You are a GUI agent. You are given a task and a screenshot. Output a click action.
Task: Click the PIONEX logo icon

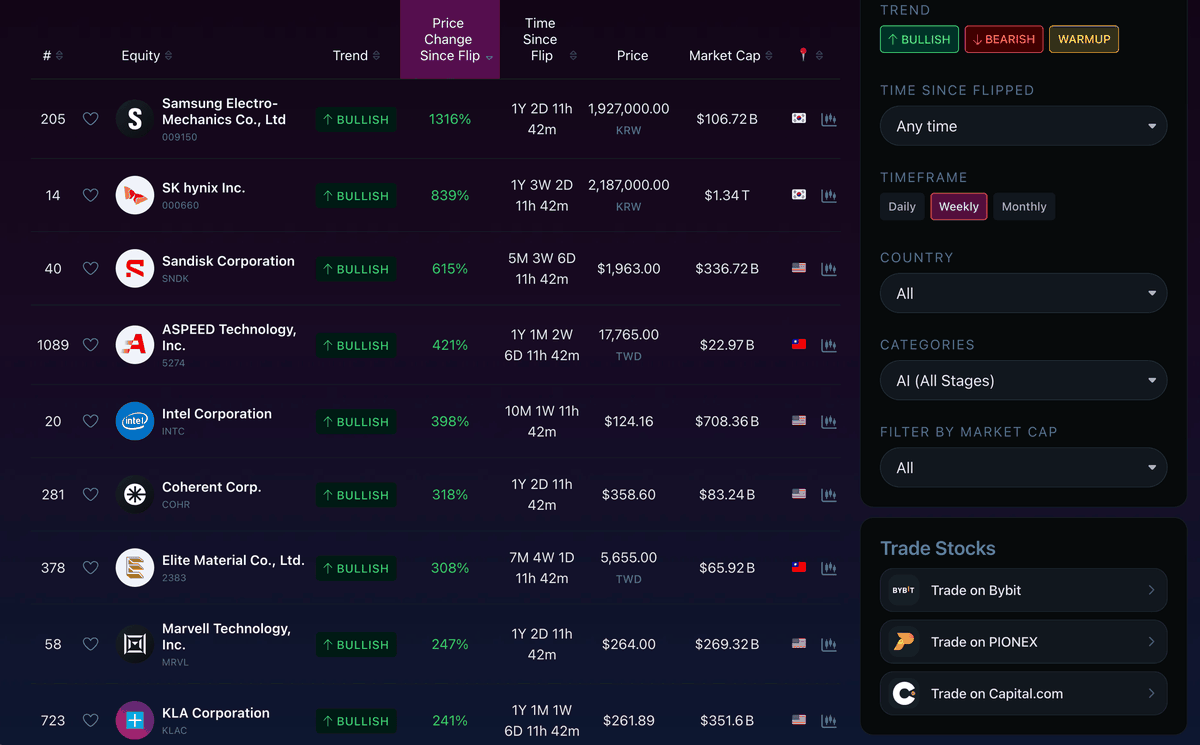click(x=904, y=642)
